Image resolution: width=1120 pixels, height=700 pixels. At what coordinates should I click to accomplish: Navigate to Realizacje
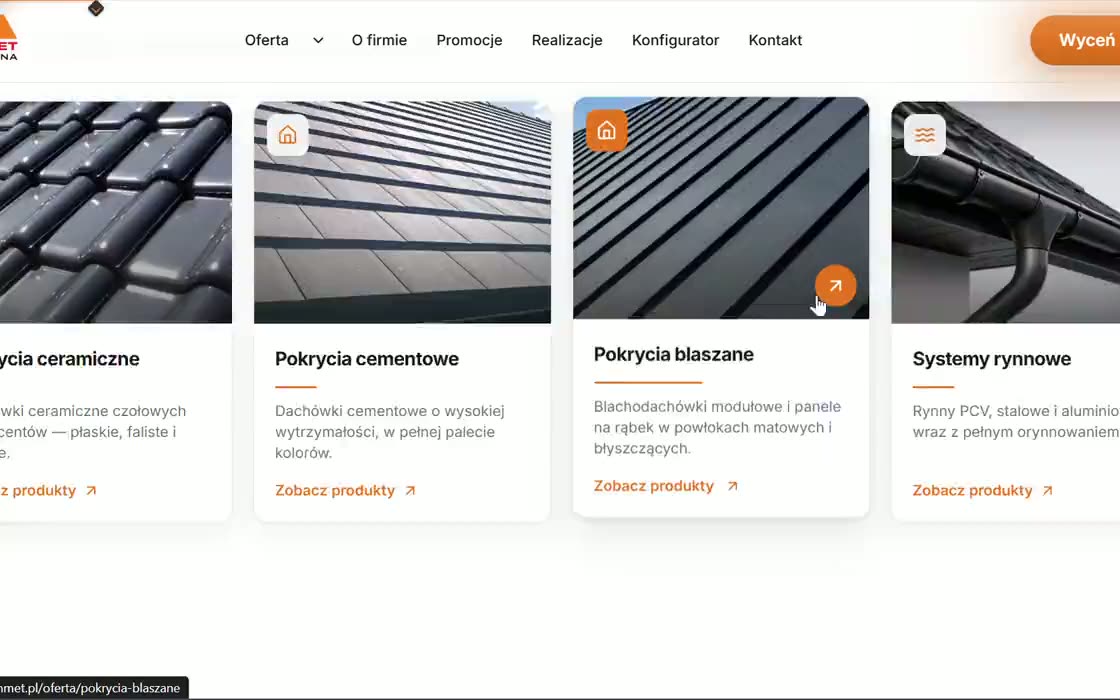pos(566,40)
